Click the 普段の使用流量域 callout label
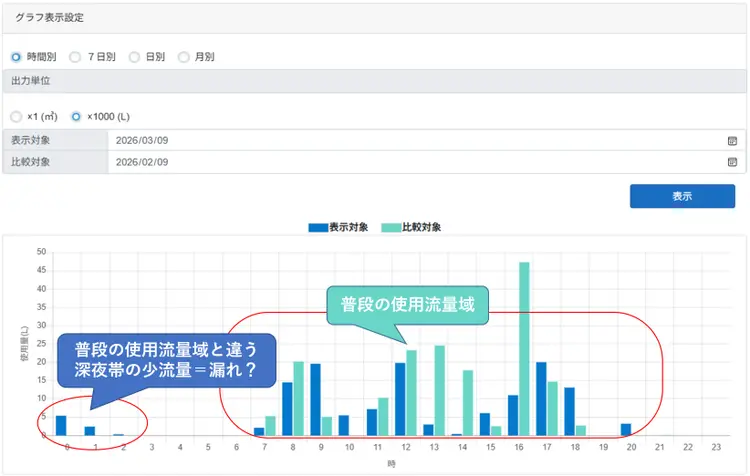 (x=407, y=304)
